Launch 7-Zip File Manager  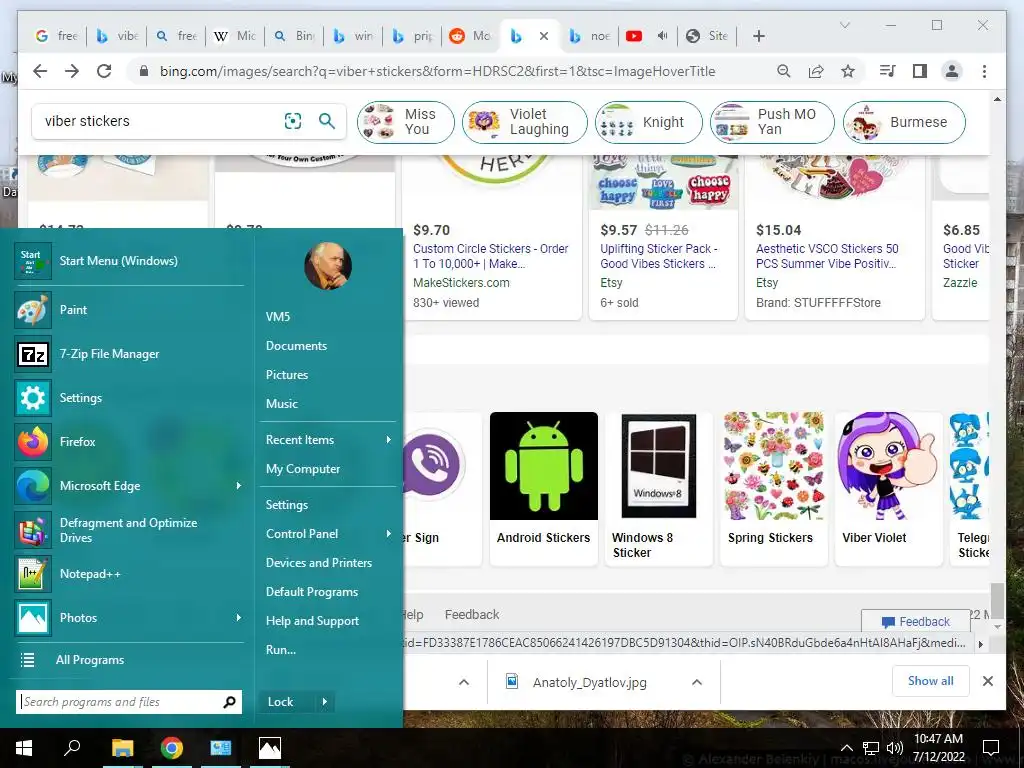(129, 354)
